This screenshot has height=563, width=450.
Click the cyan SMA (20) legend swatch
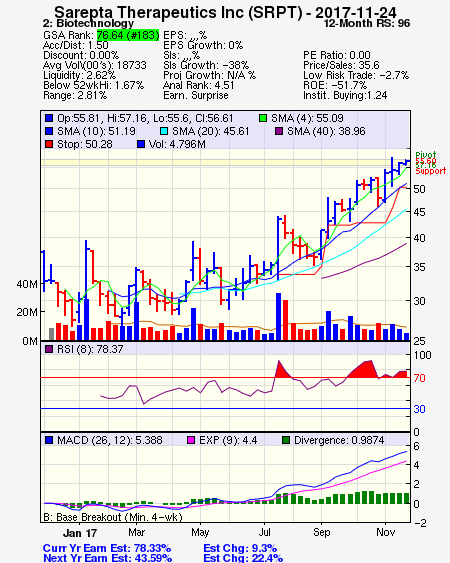coord(164,131)
